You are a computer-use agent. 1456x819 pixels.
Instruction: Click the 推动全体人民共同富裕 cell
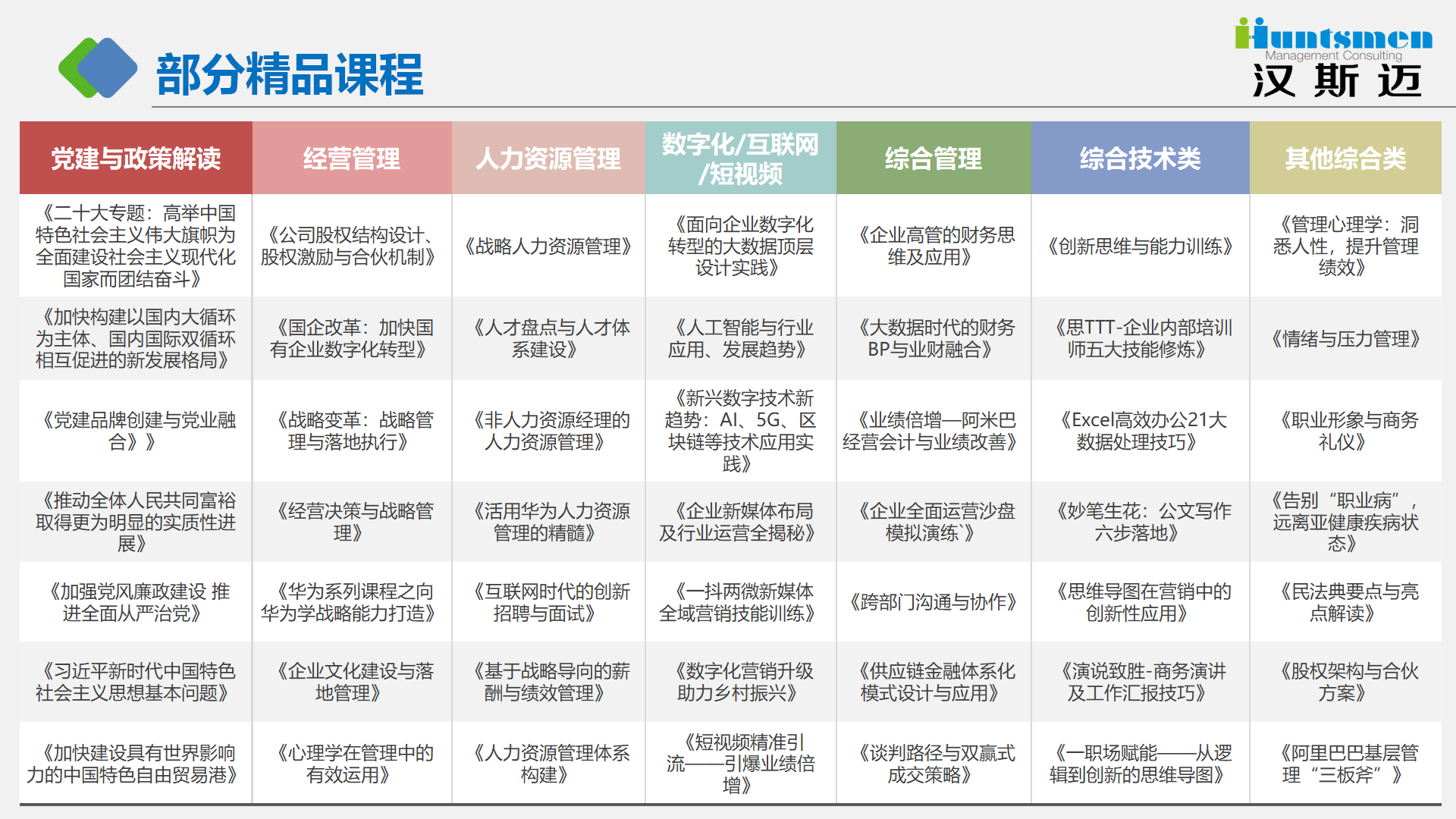(136, 522)
